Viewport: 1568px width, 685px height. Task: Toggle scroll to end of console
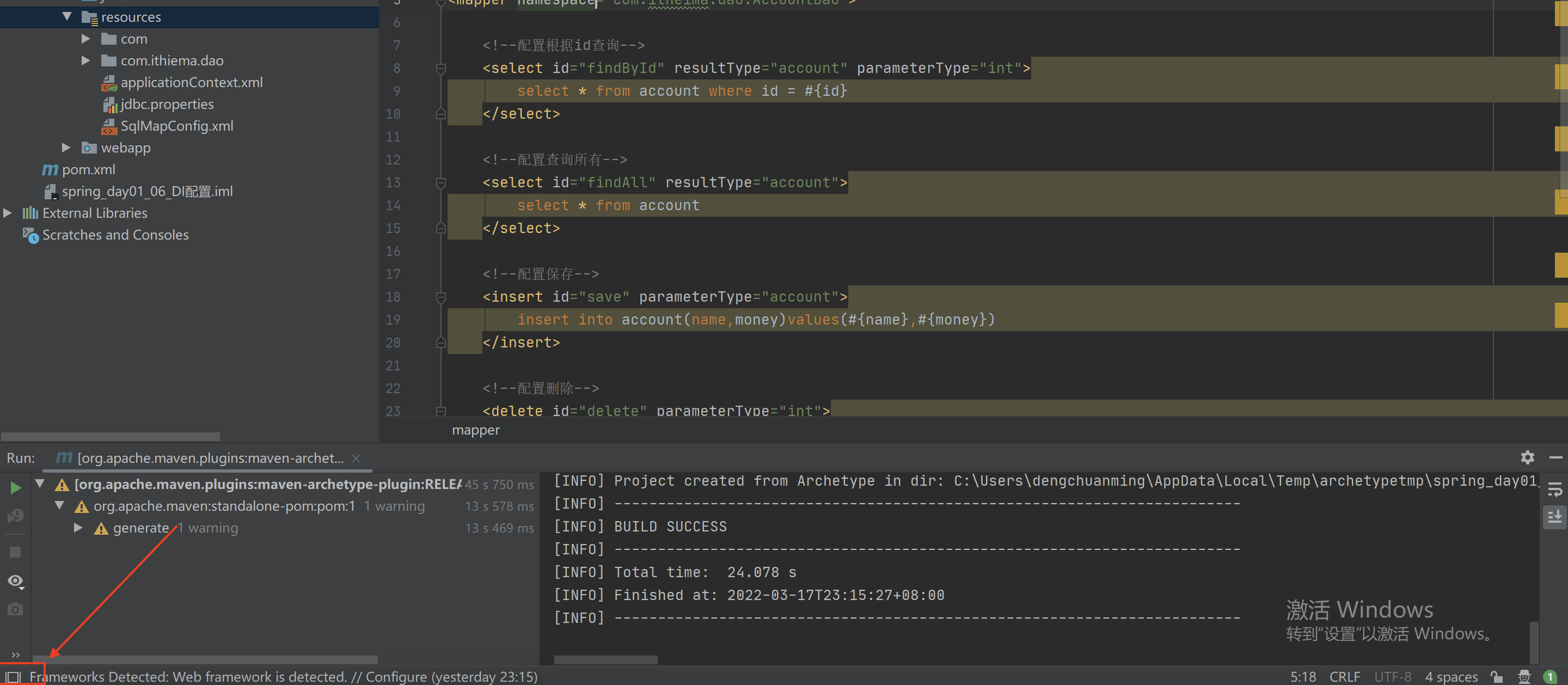(1554, 517)
